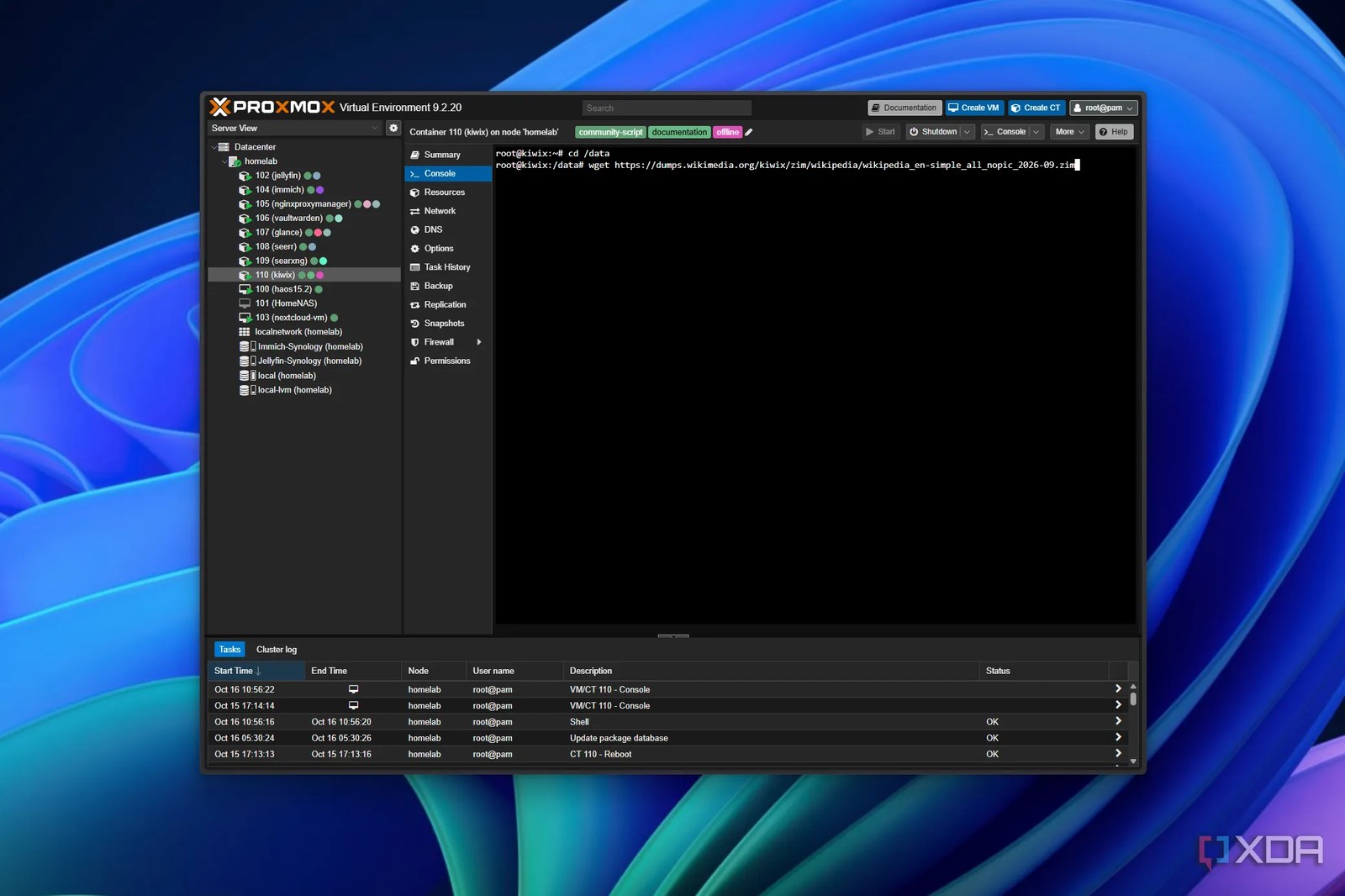This screenshot has width=1345, height=896.
Task: Click the Start button
Action: coord(881,132)
